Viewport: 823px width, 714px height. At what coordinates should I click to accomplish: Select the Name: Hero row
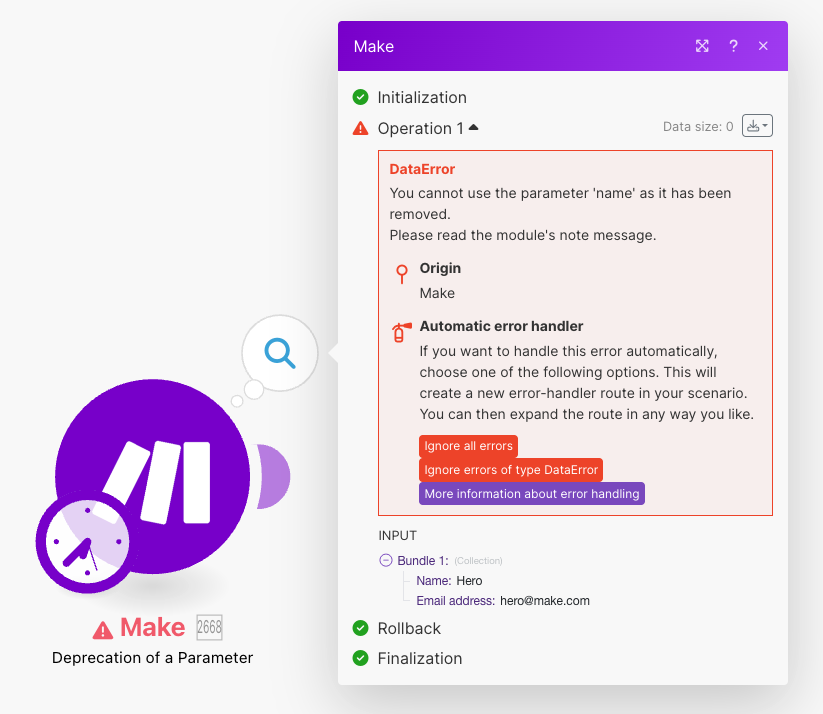tap(449, 581)
